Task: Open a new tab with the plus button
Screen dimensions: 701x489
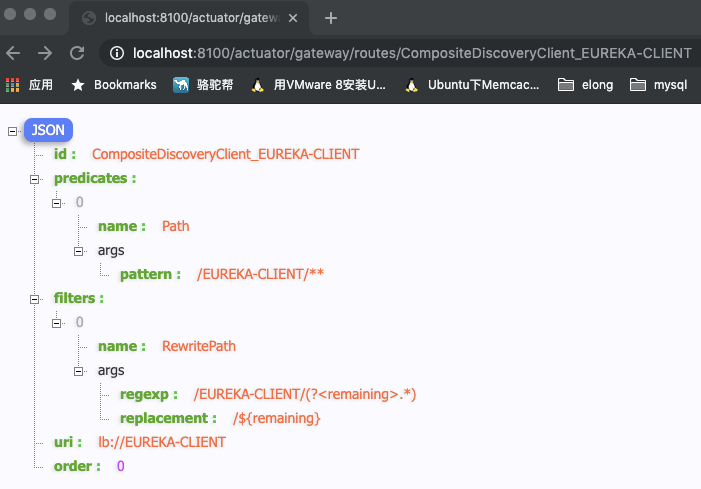Action: pyautogui.click(x=331, y=18)
